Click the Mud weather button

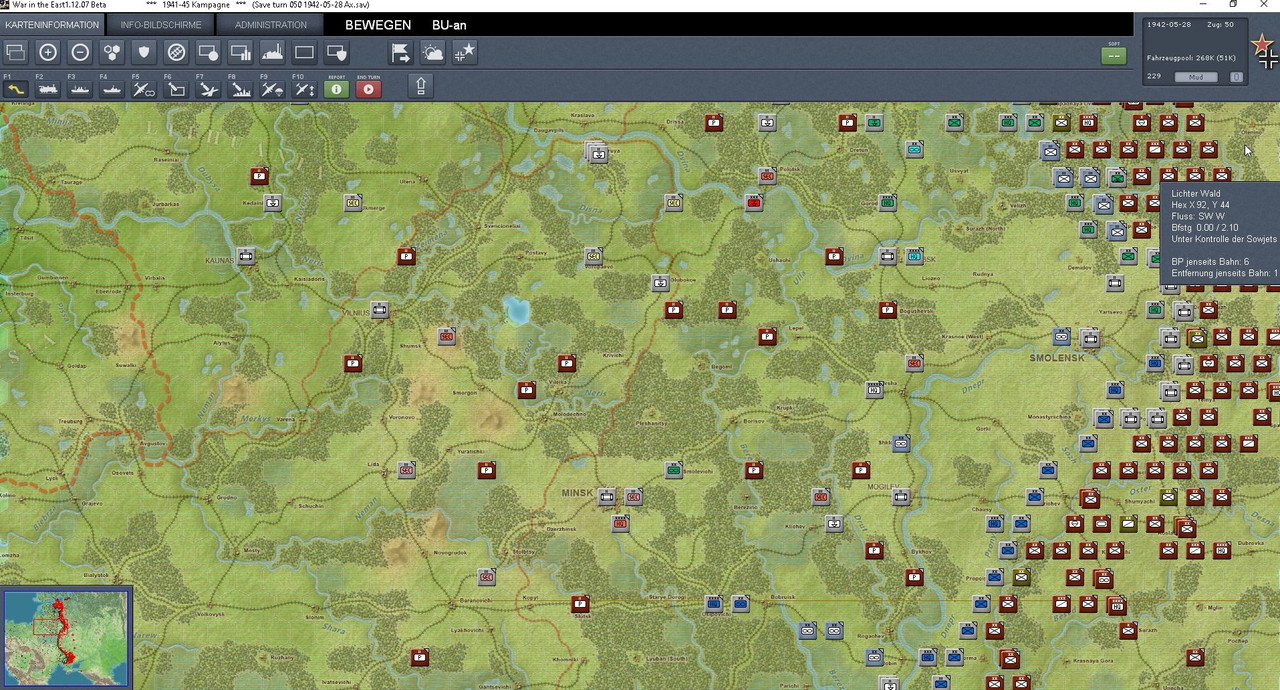pos(1196,77)
